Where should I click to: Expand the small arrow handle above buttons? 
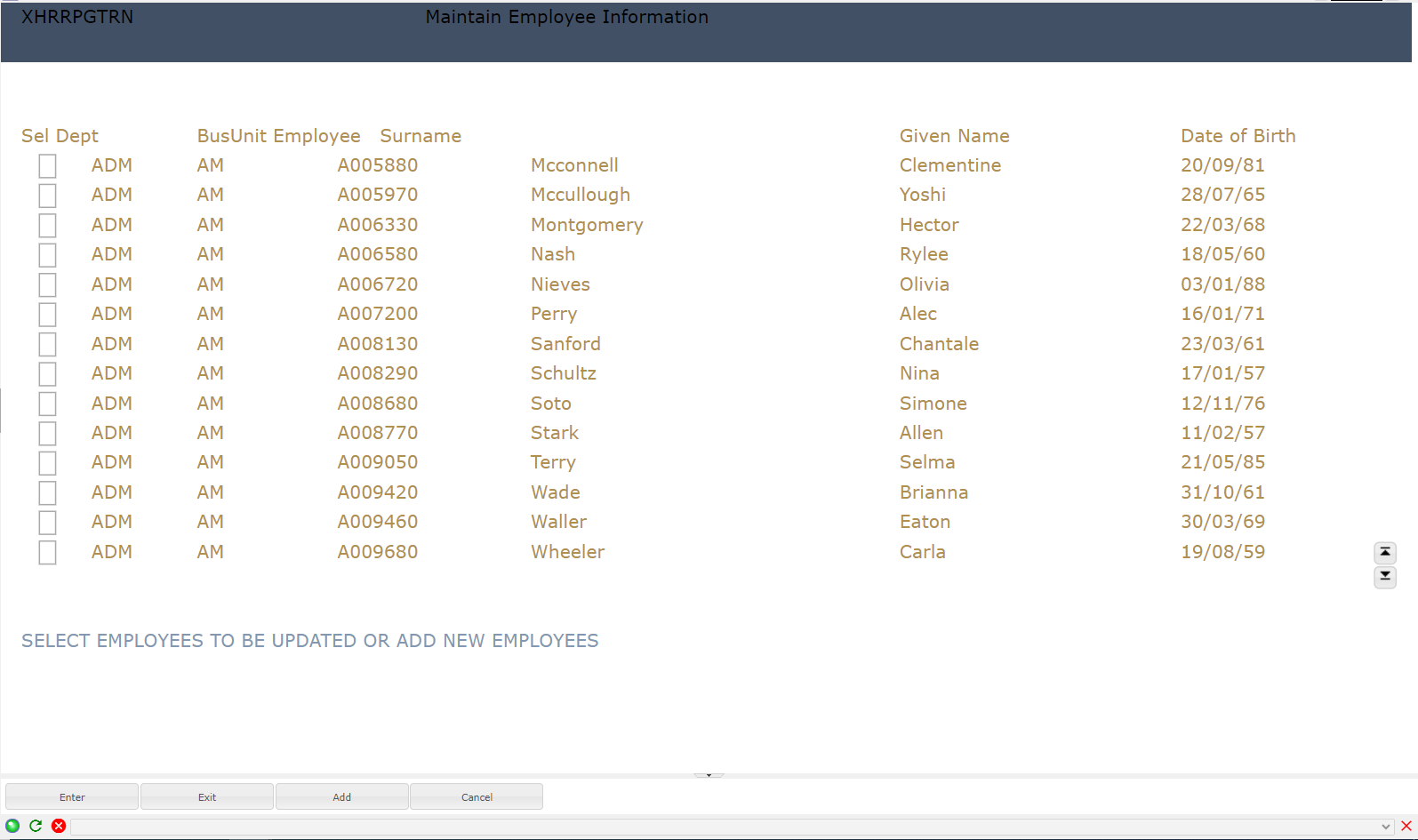point(709,775)
